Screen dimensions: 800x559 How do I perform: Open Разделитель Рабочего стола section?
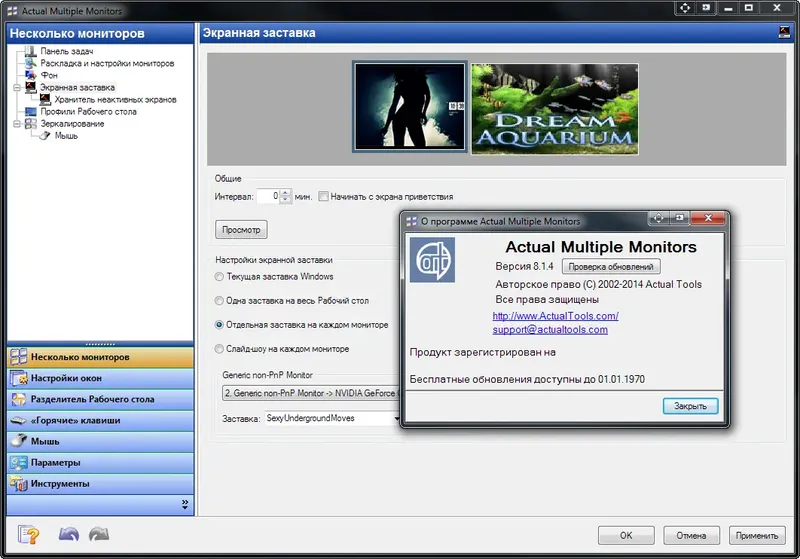tap(101, 399)
